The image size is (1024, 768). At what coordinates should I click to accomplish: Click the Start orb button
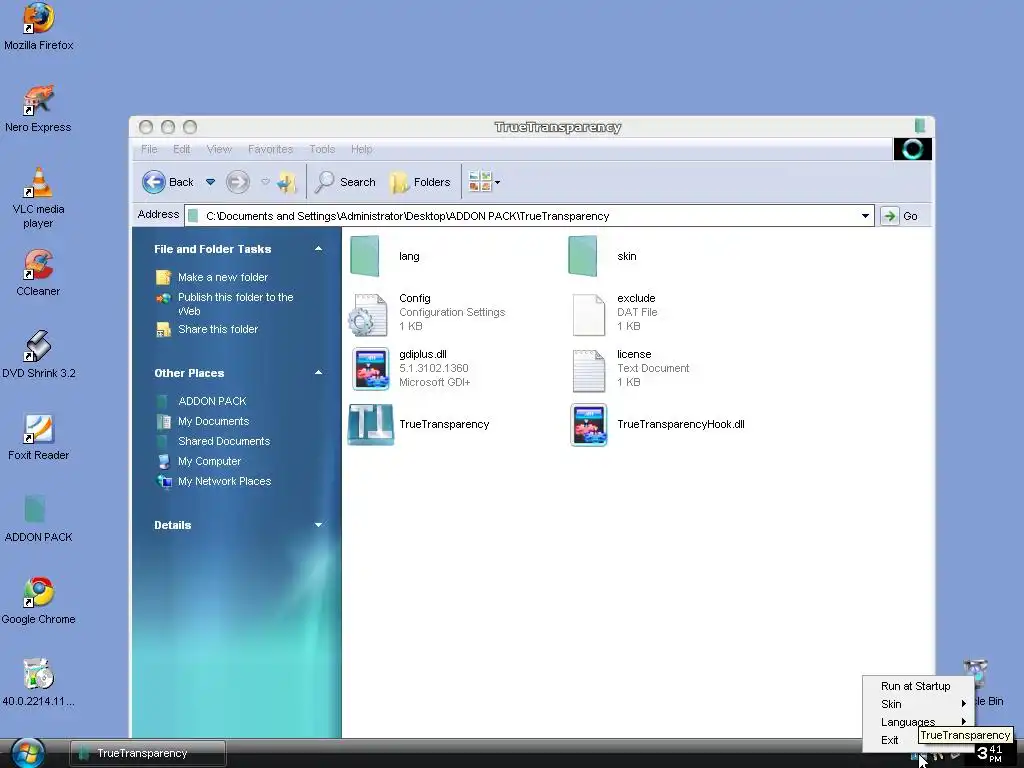(x=27, y=753)
